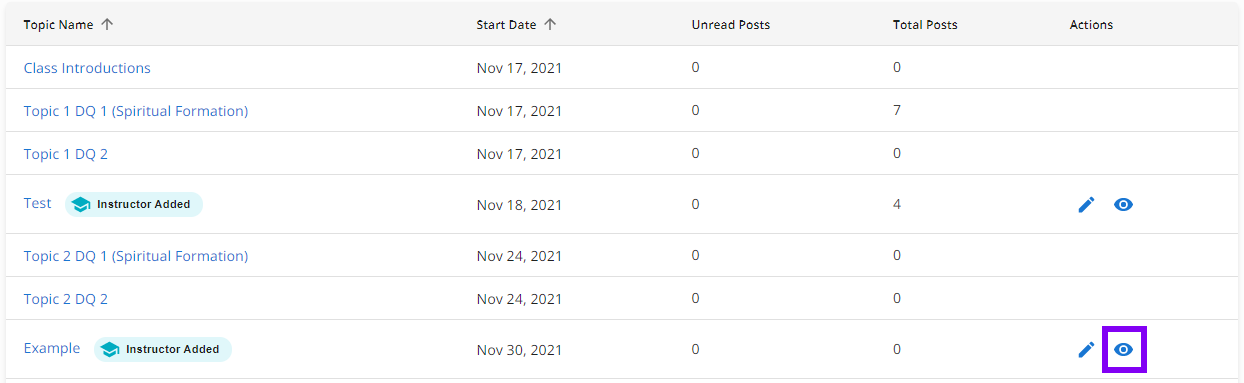Toggle visibility eye for Test topic

(1123, 204)
